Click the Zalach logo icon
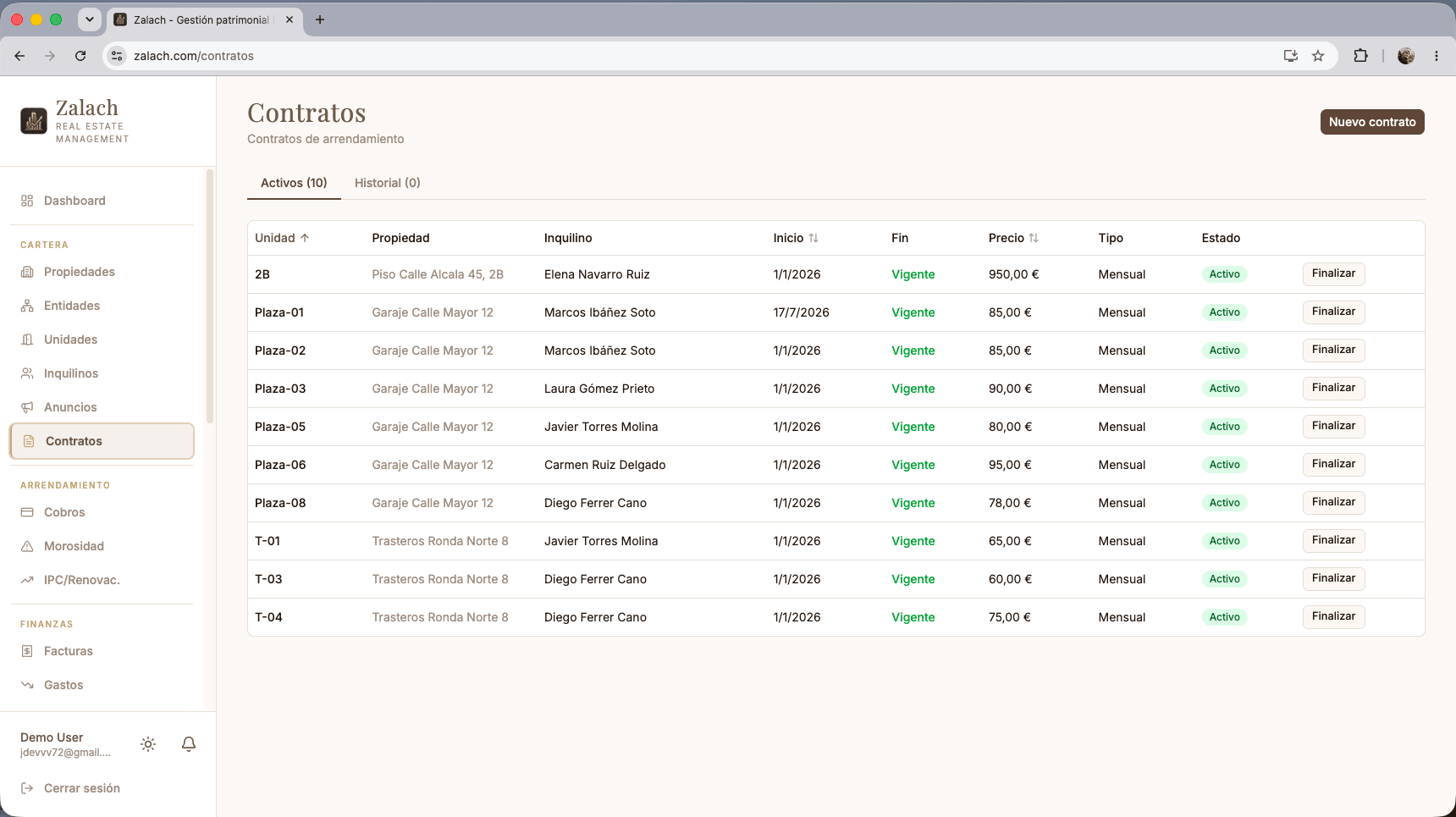Image resolution: width=1456 pixels, height=817 pixels. [x=34, y=121]
